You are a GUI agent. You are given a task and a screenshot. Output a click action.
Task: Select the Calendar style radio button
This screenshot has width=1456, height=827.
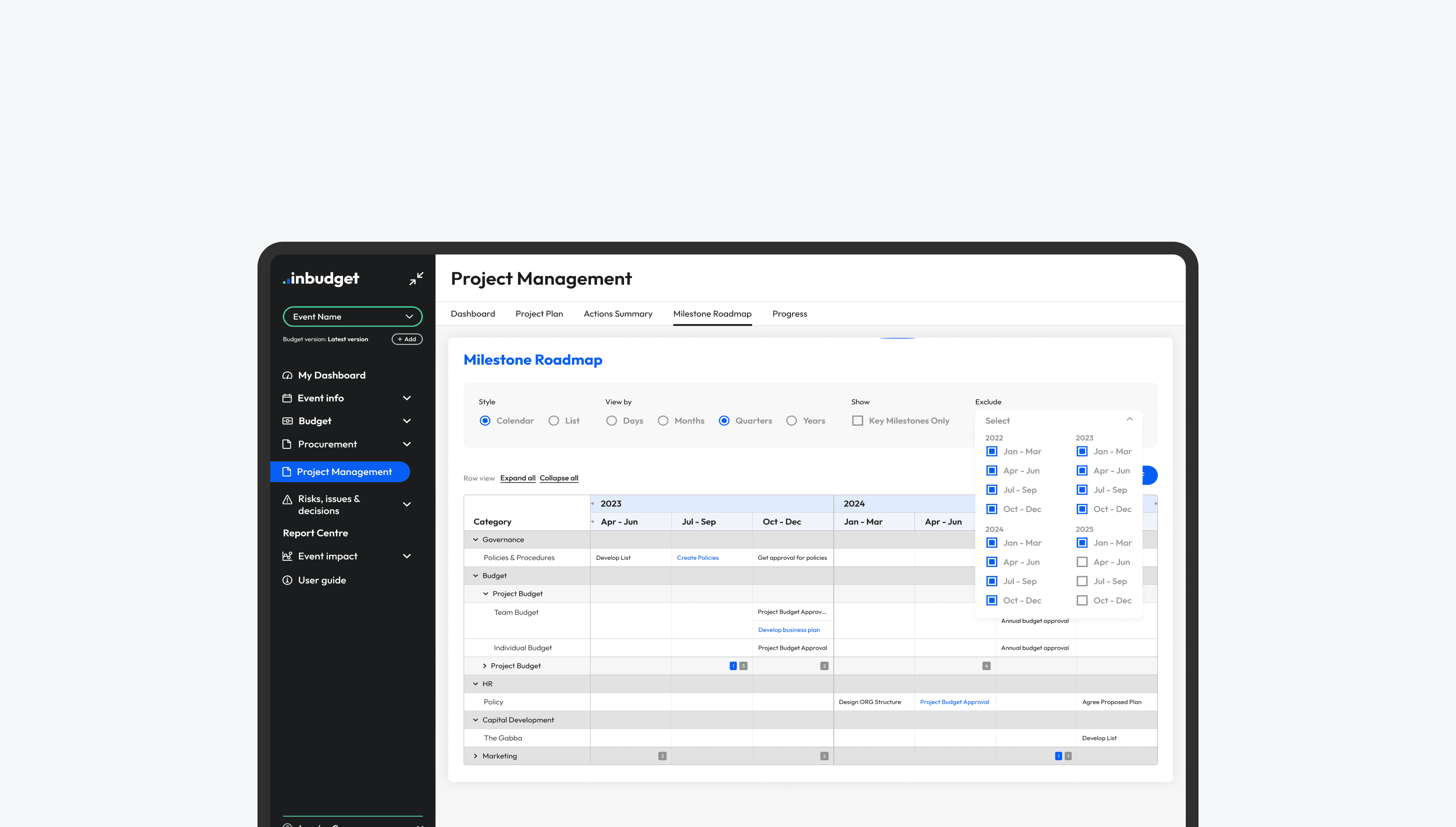[485, 421]
